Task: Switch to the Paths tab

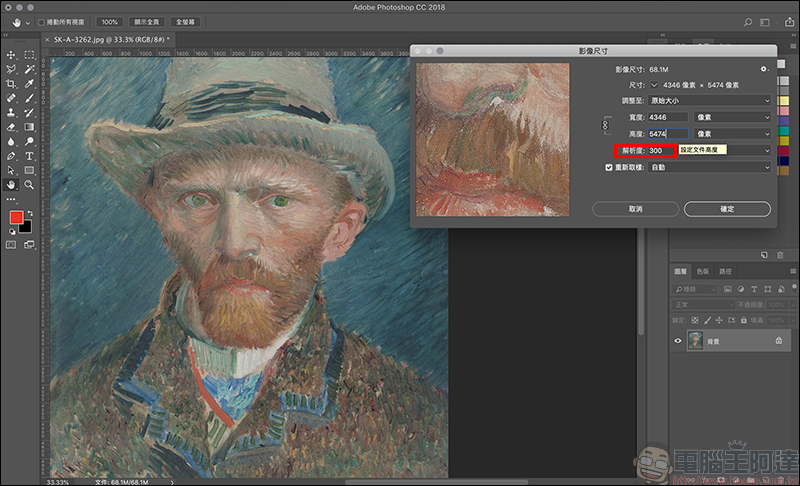Action: point(726,271)
